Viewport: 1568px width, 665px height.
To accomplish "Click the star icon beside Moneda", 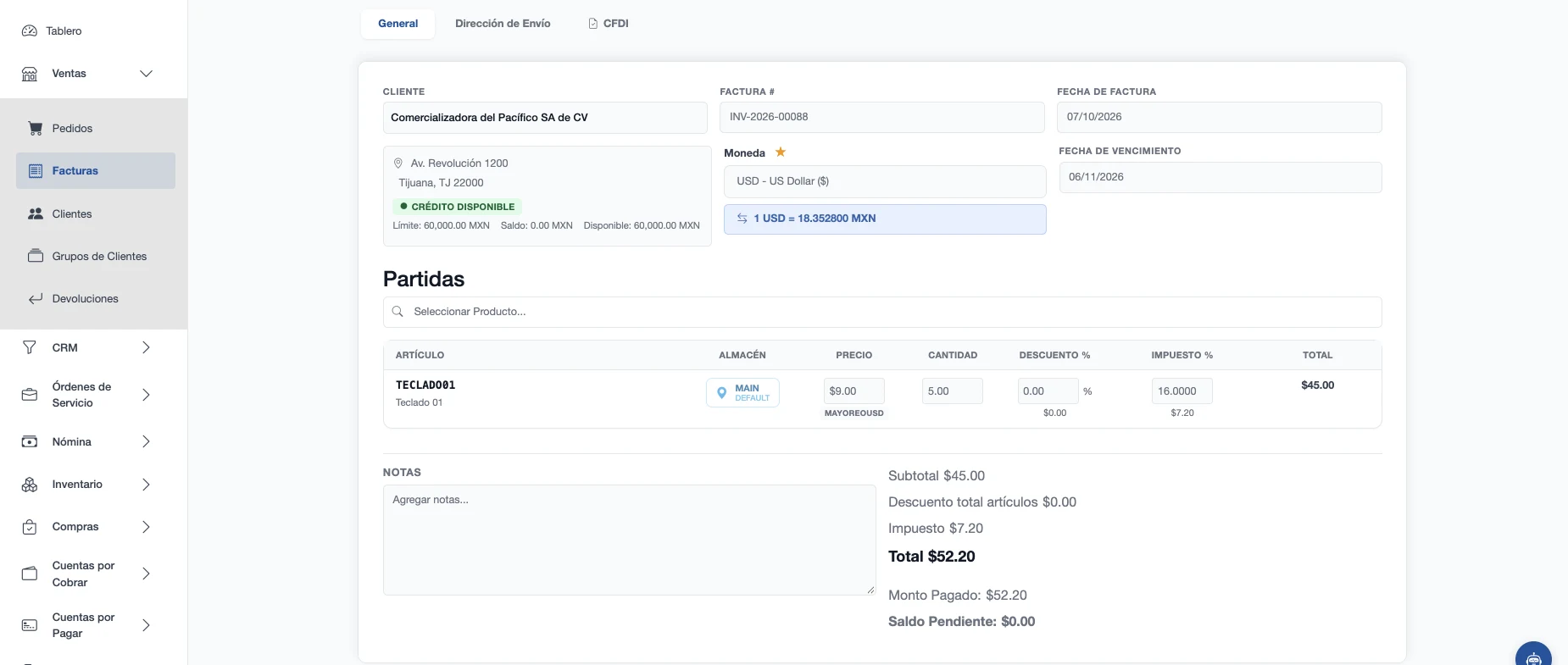I will pos(781,152).
